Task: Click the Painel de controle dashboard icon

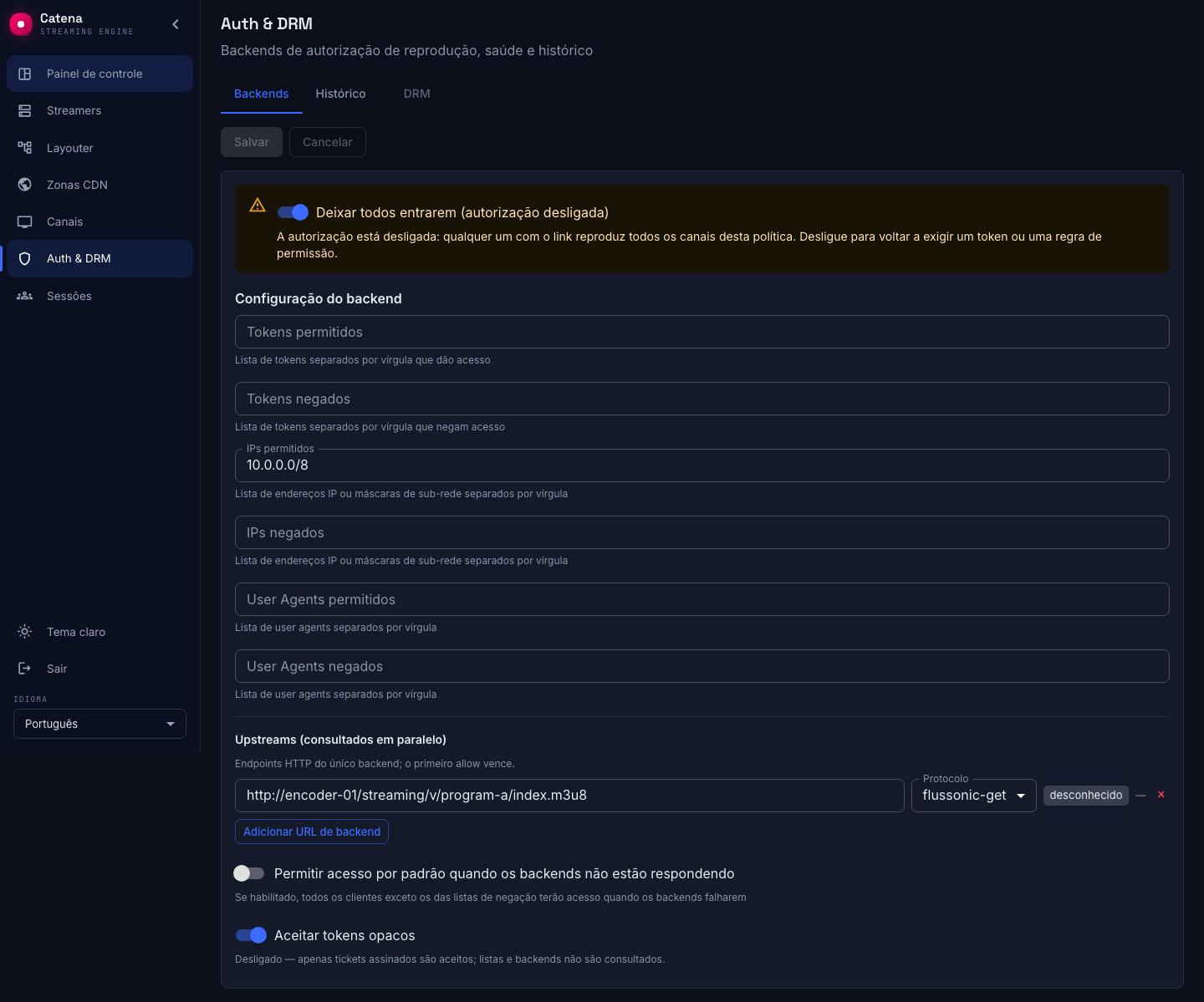Action: (x=25, y=74)
